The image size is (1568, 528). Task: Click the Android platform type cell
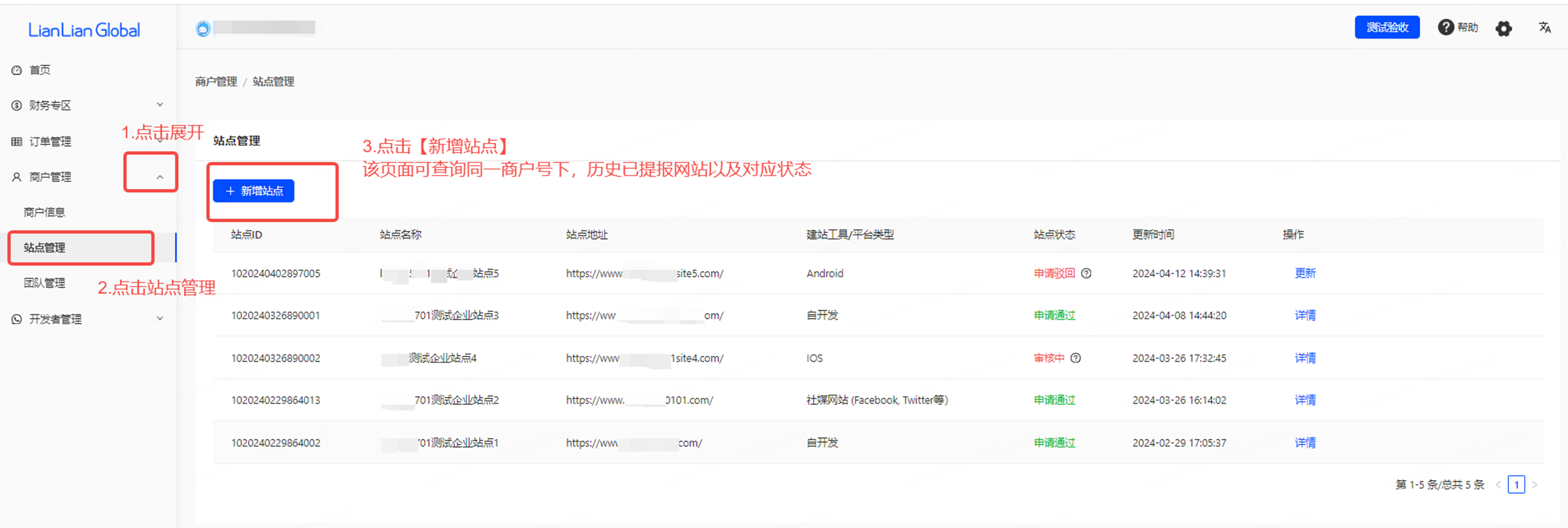click(x=825, y=273)
